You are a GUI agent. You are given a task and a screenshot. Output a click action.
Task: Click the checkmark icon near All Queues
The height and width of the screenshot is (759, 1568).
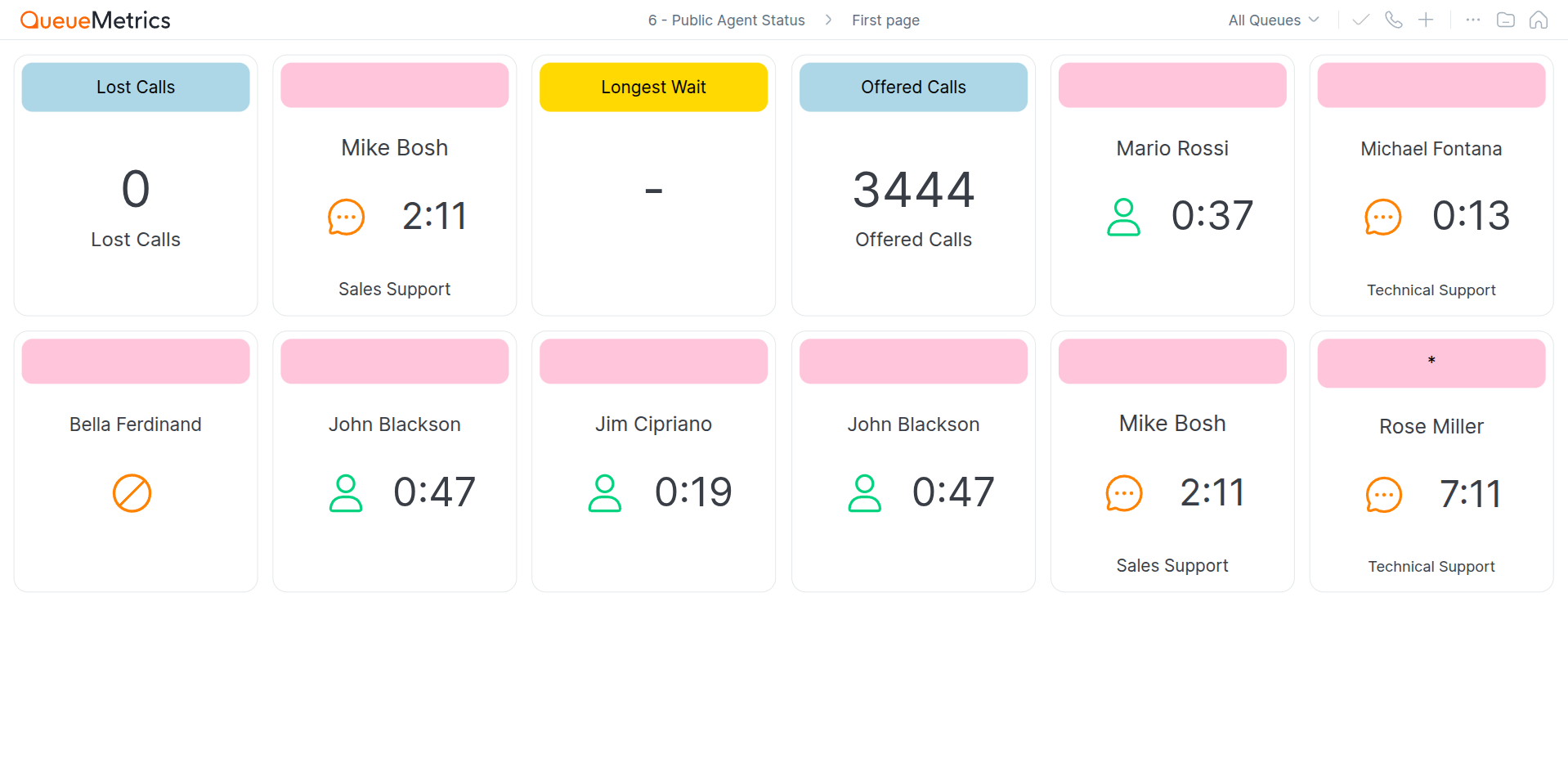[1360, 19]
